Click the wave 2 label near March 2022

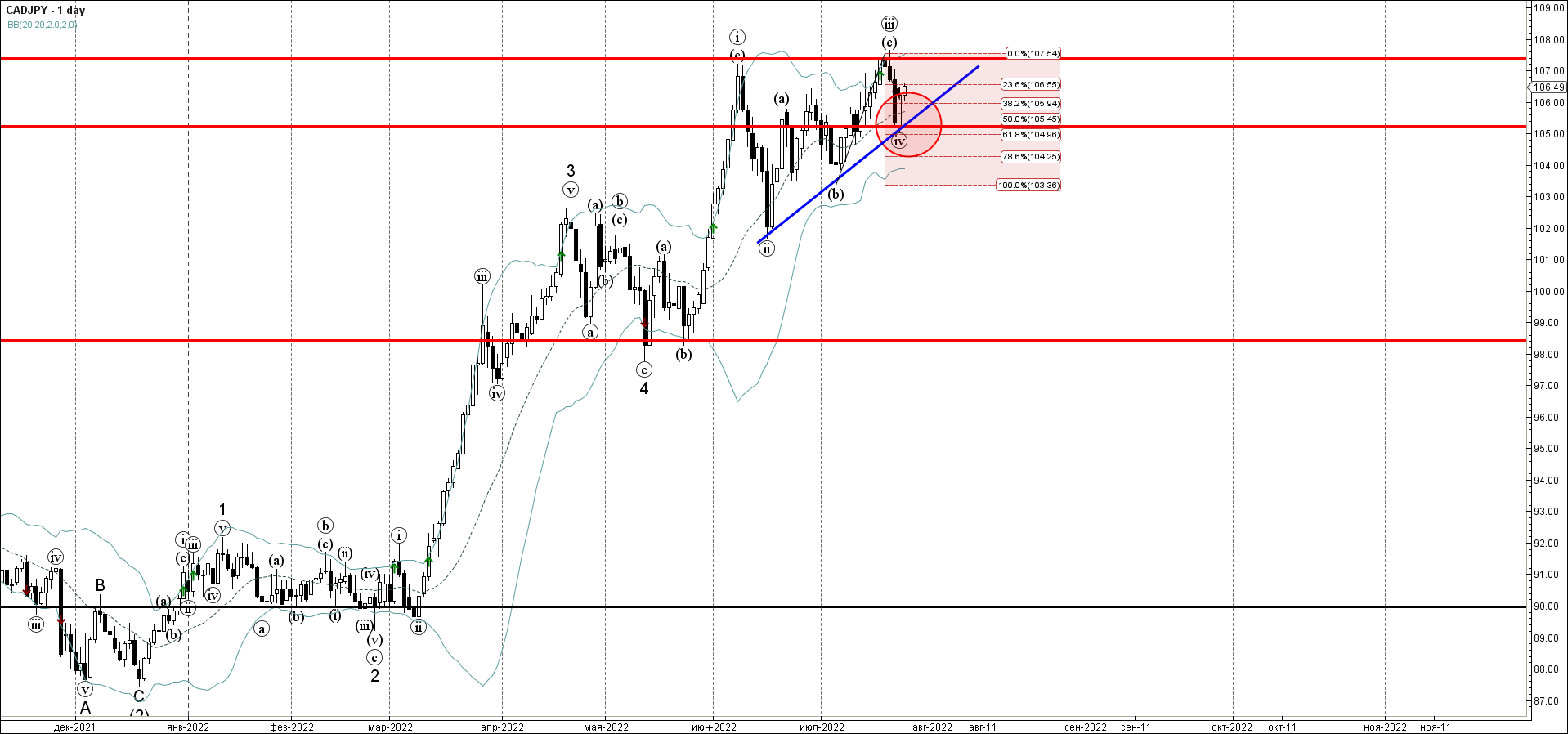374,676
